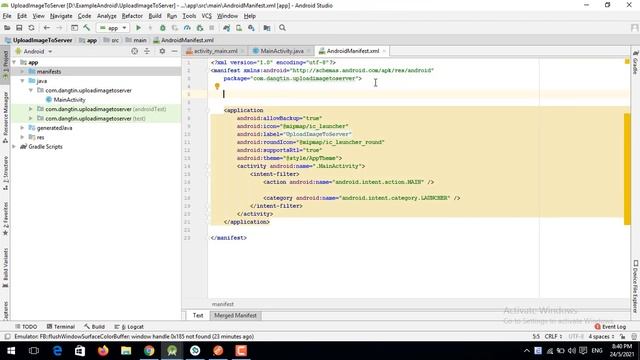Image resolution: width=640 pixels, height=360 pixels.
Task: Open Firefox from the taskbar
Action: [103, 351]
